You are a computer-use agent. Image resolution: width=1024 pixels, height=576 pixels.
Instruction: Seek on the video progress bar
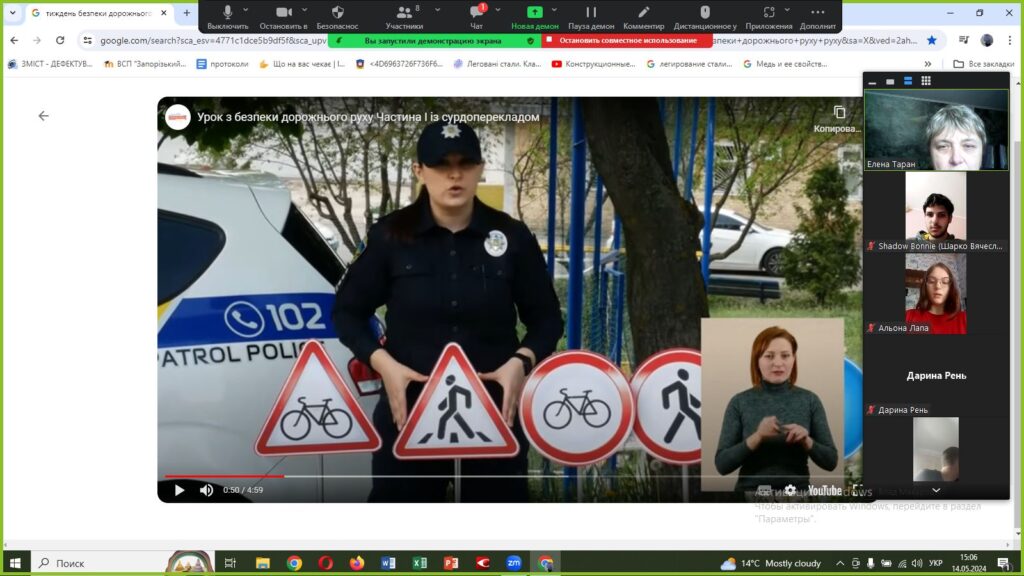tap(509, 476)
